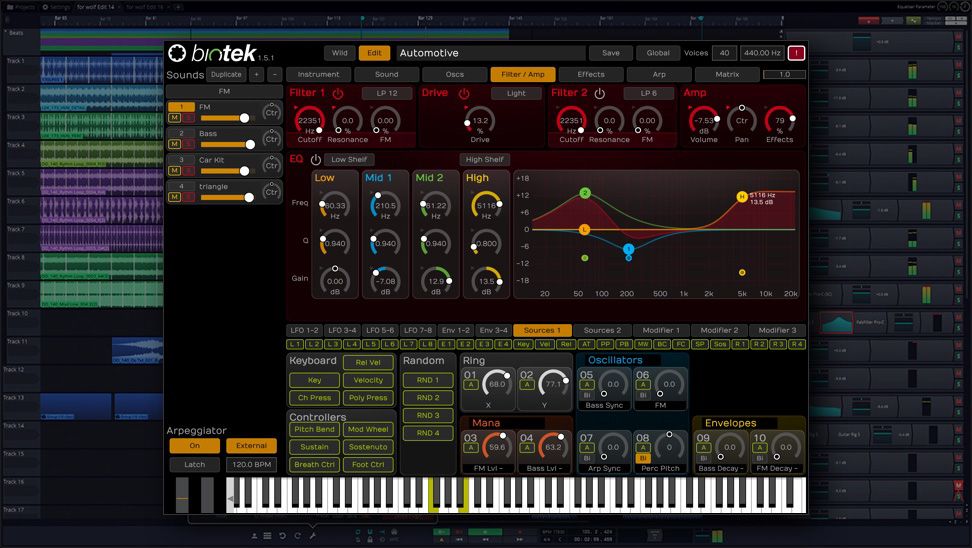This screenshot has height=548, width=972.
Task: Open Low Shelf EQ type dropdown
Action: pyautogui.click(x=349, y=159)
